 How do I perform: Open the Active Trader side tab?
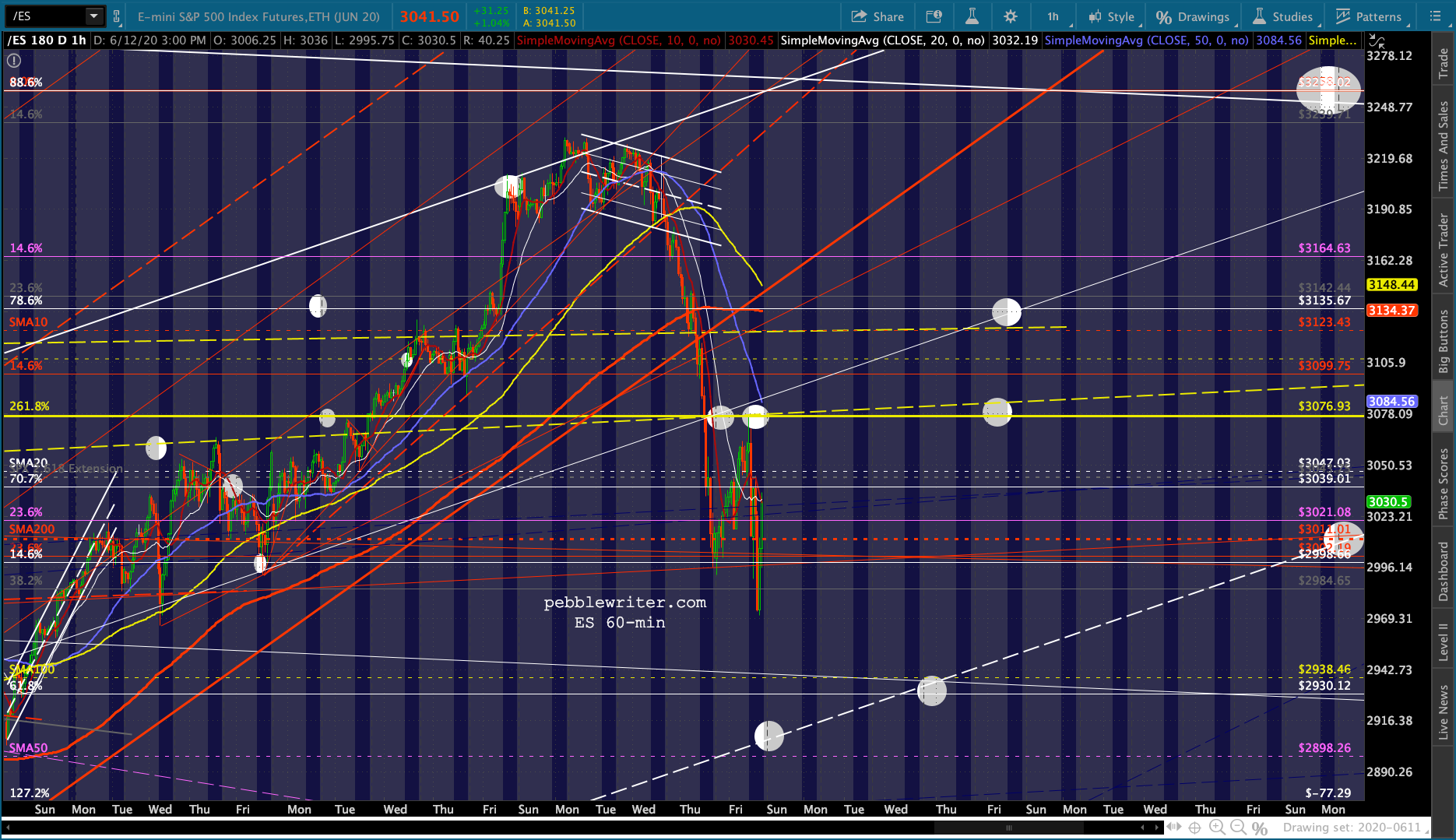(x=1444, y=251)
